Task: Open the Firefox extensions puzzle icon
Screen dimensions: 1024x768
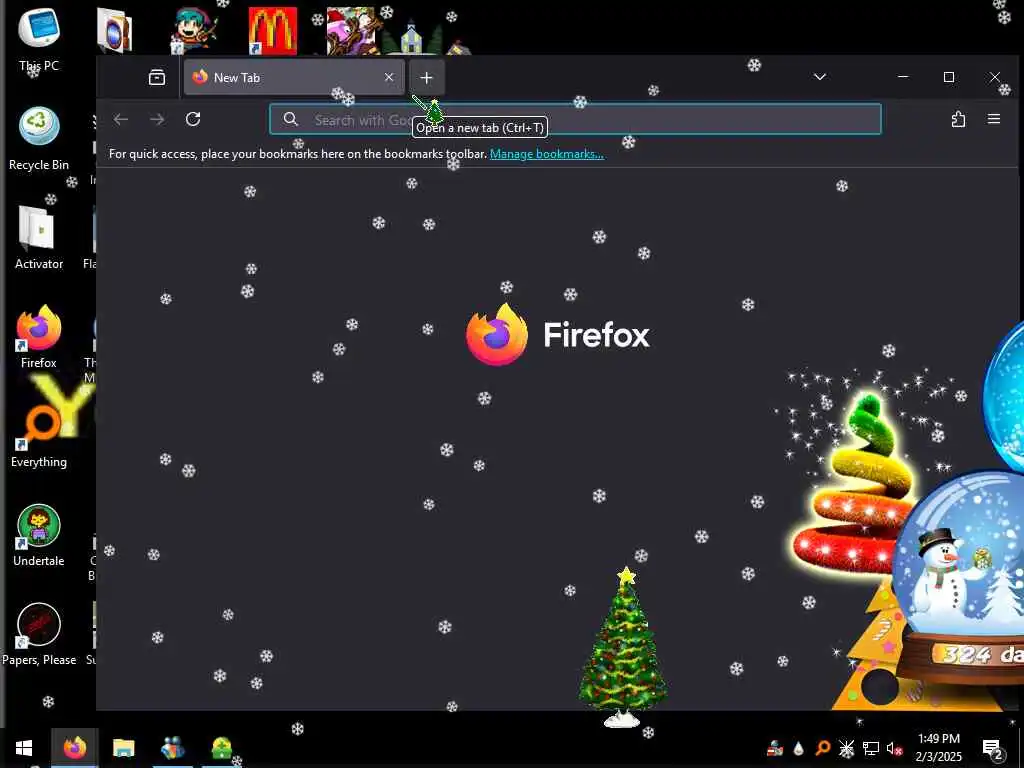Action: pyautogui.click(x=958, y=119)
